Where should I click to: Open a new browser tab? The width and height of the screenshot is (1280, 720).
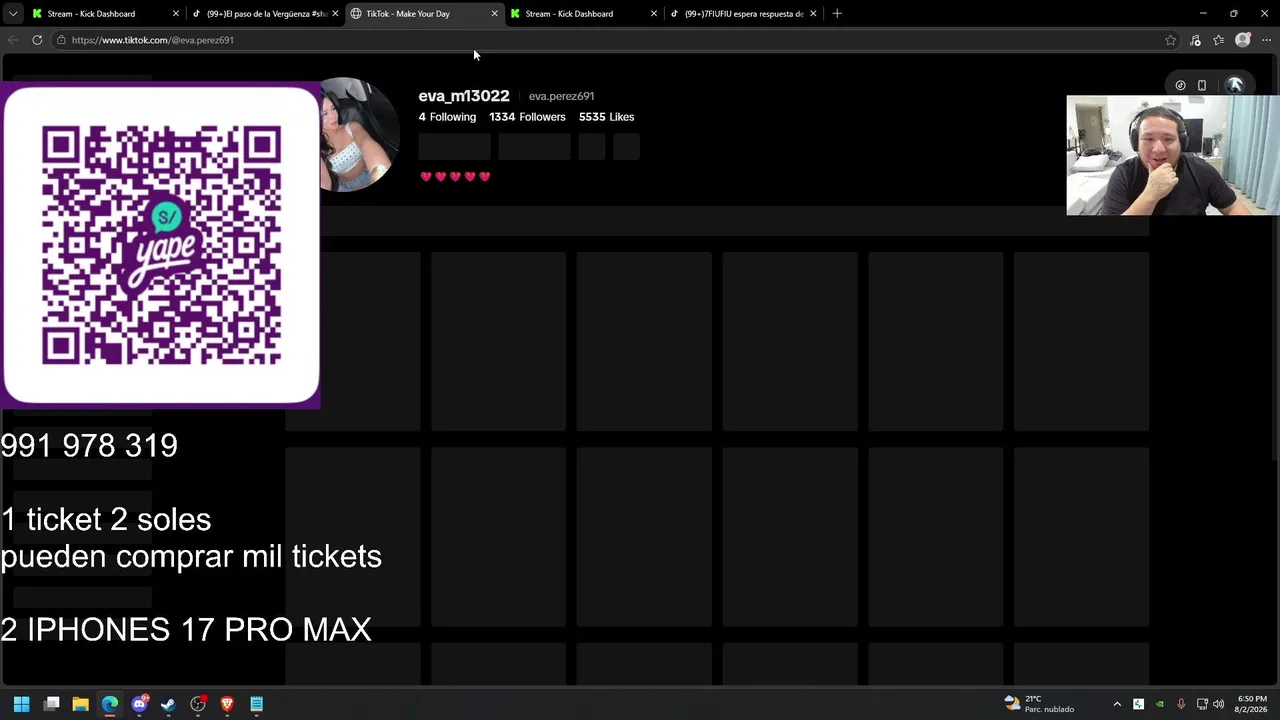[x=837, y=14]
